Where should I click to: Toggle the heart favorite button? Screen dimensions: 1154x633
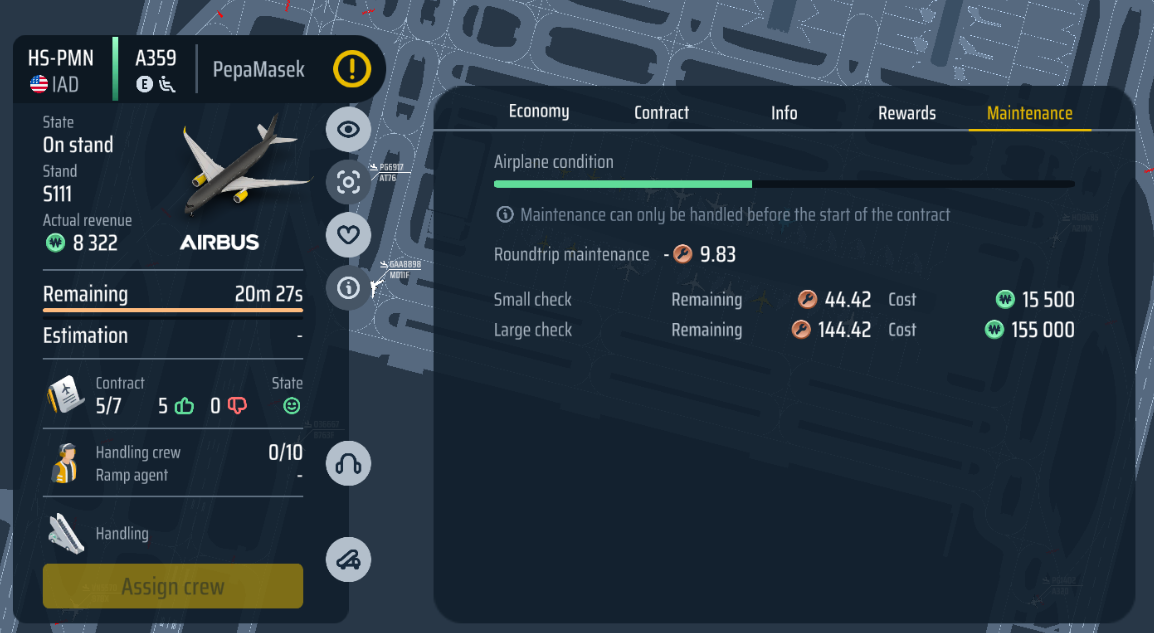click(x=348, y=235)
